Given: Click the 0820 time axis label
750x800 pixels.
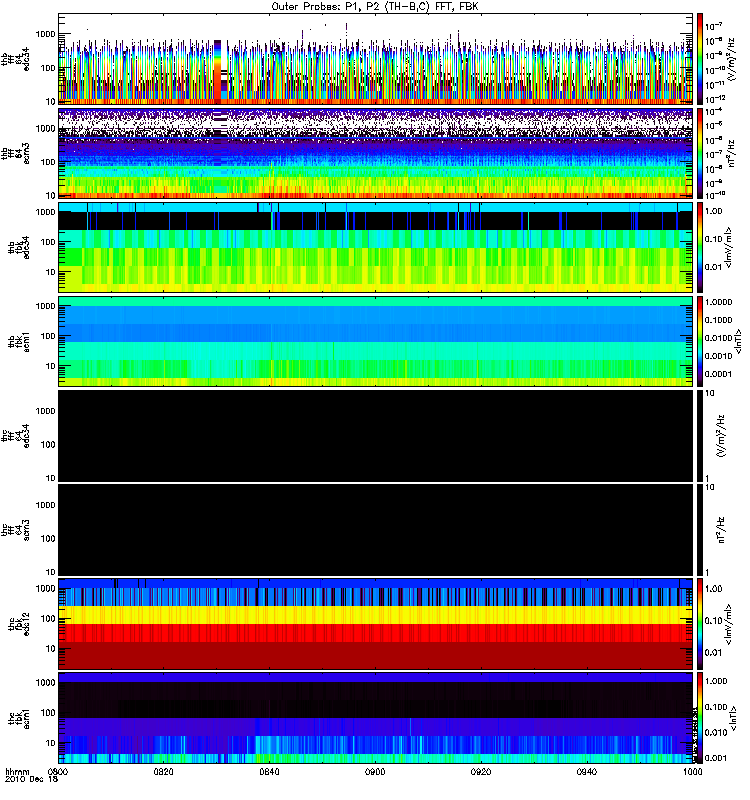Looking at the screenshot, I should (x=163, y=771).
